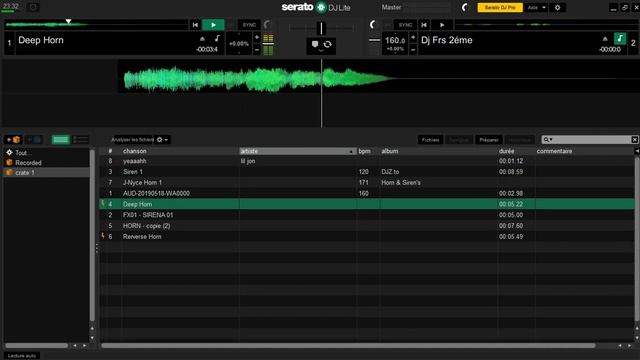Jump deck 1 to track start
This screenshot has height=360, width=640.
point(196,25)
